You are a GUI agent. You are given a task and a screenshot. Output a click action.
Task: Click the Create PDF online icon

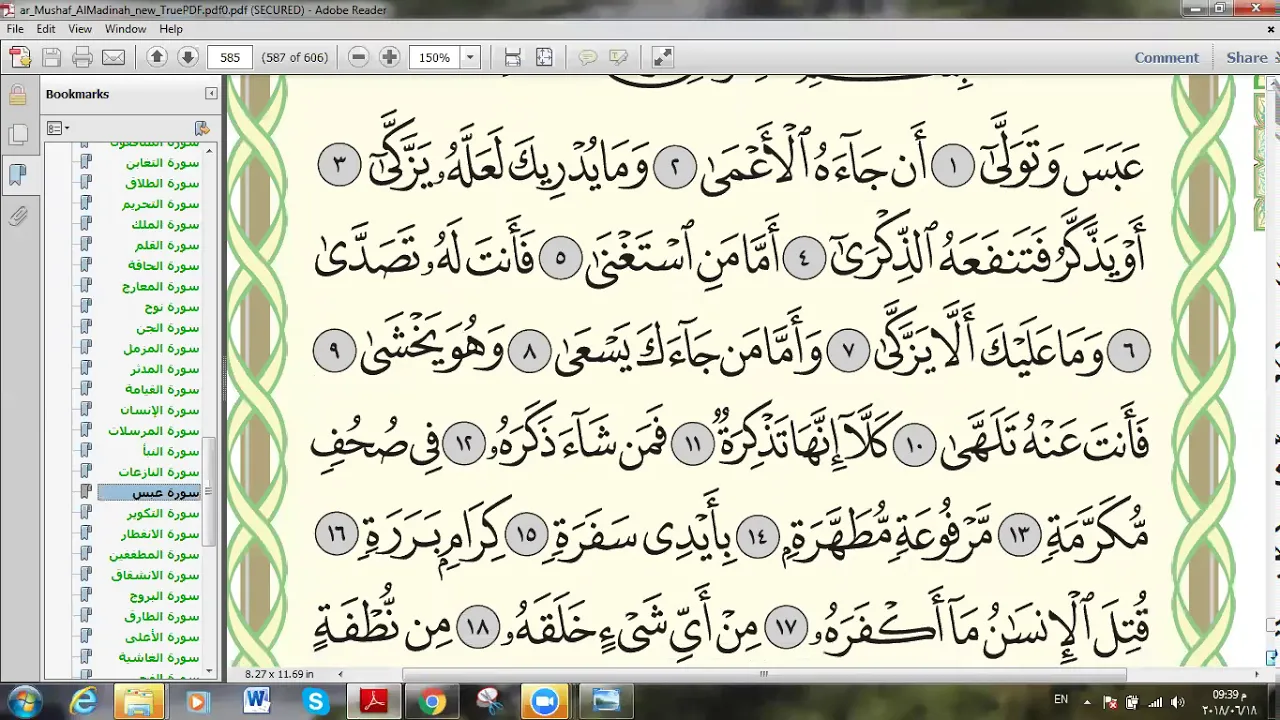click(18, 57)
